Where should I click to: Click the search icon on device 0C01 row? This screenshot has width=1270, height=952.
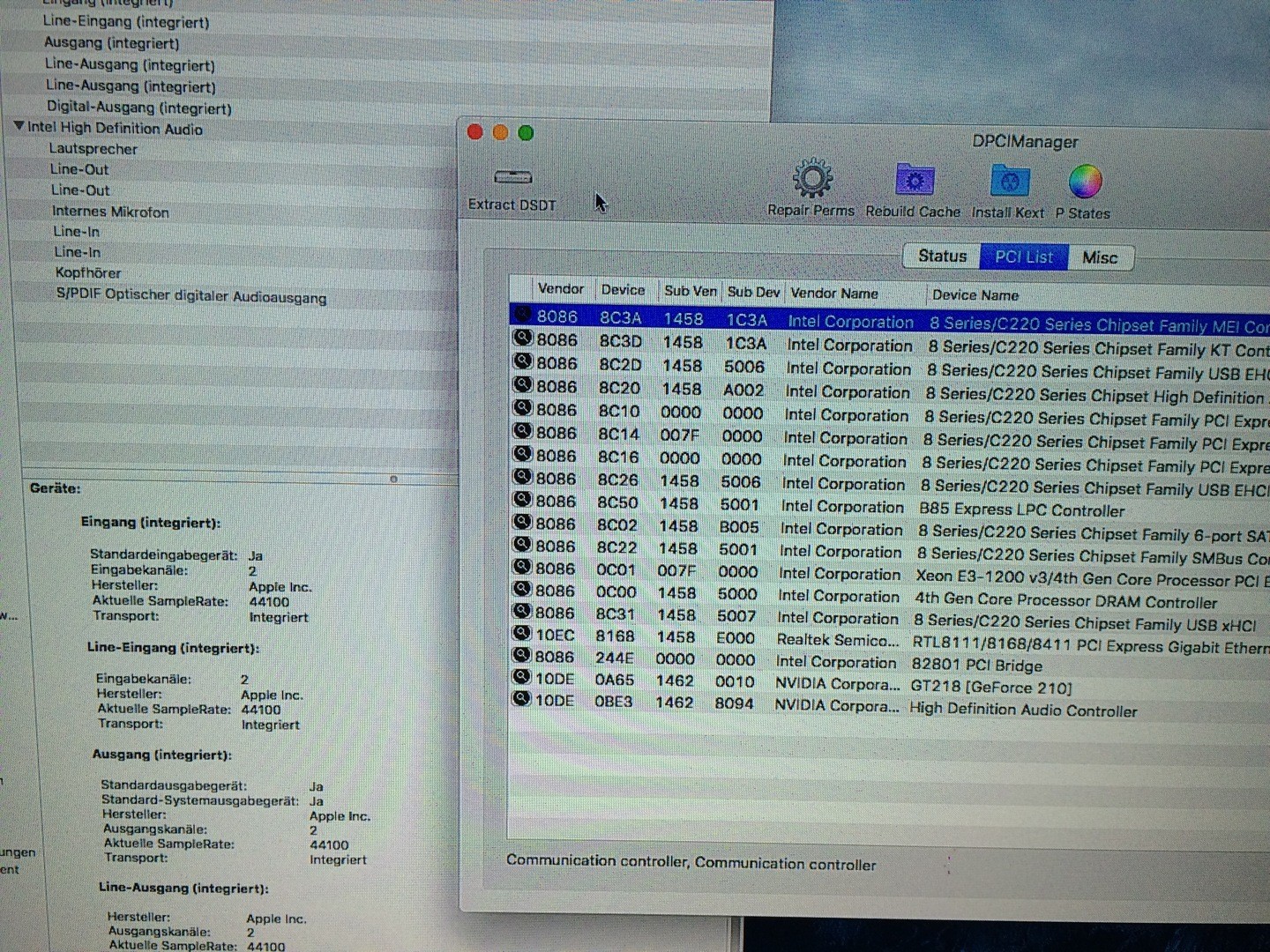tap(522, 567)
